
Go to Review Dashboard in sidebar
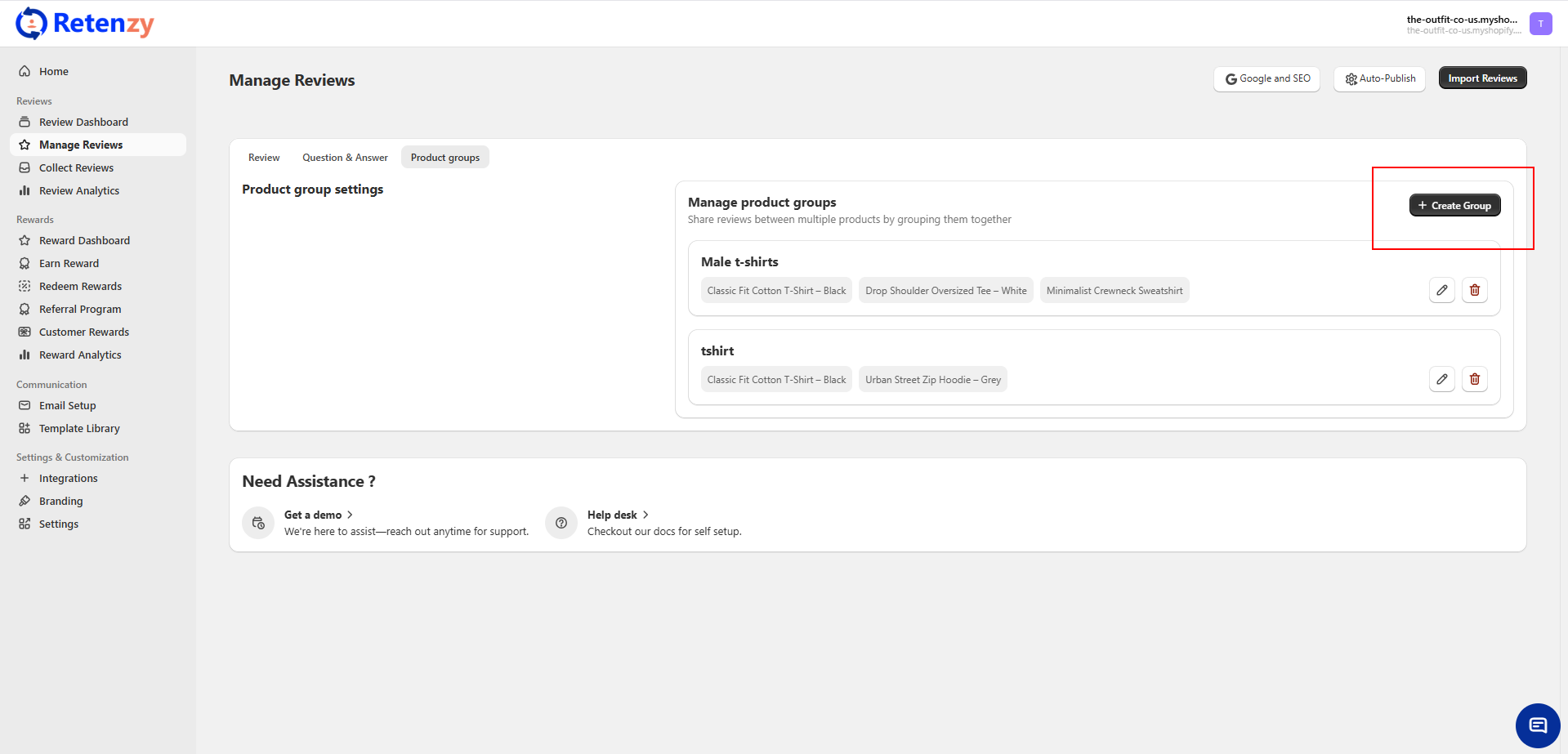click(83, 122)
